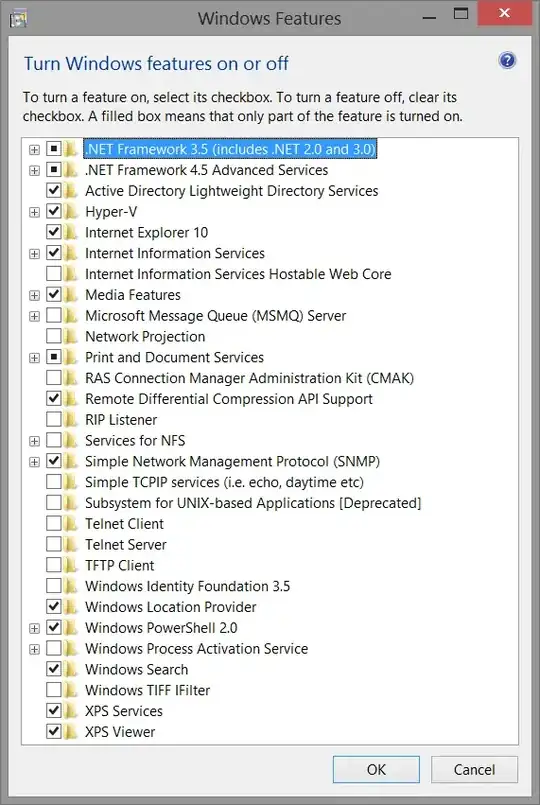Click the Telnet Server folder icon
This screenshot has height=805, width=540.
tap(71, 544)
